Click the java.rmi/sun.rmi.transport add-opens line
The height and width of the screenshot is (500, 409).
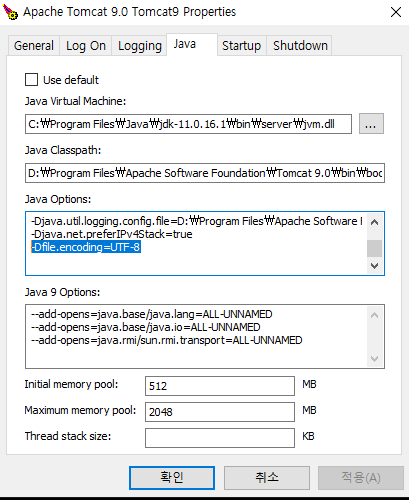tap(167, 340)
